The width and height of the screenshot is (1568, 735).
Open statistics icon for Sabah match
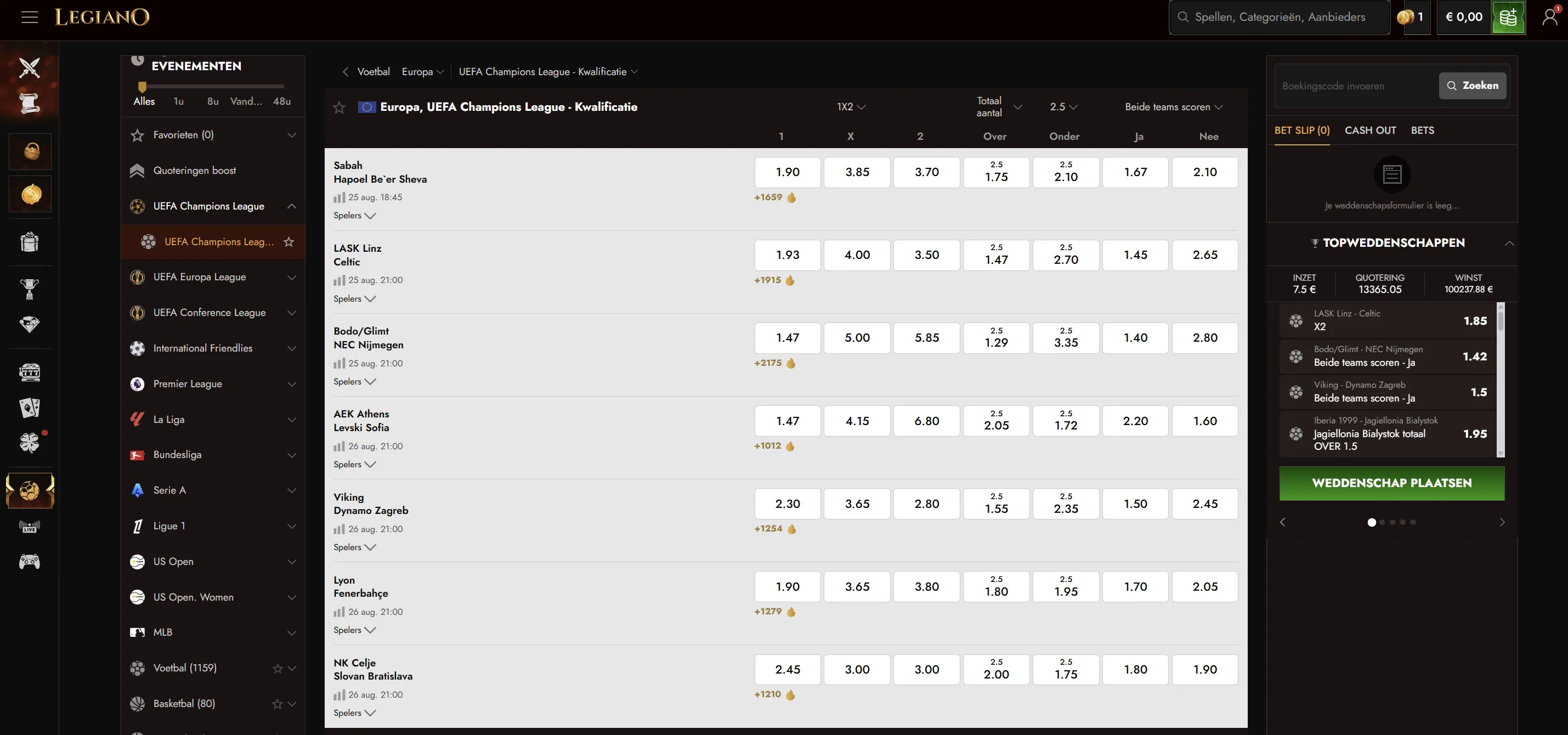pos(339,197)
